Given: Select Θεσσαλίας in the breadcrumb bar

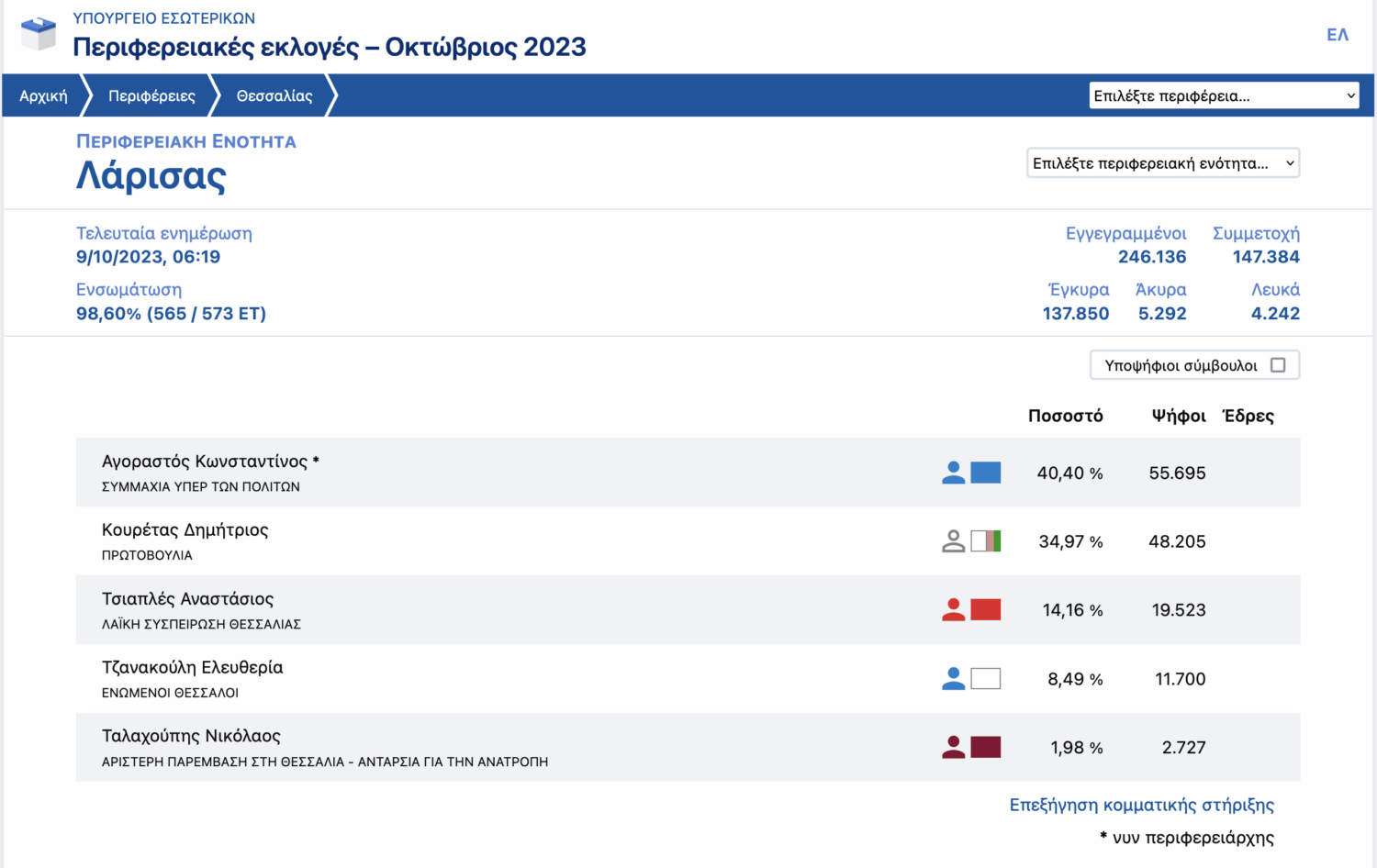Looking at the screenshot, I should click(x=274, y=95).
